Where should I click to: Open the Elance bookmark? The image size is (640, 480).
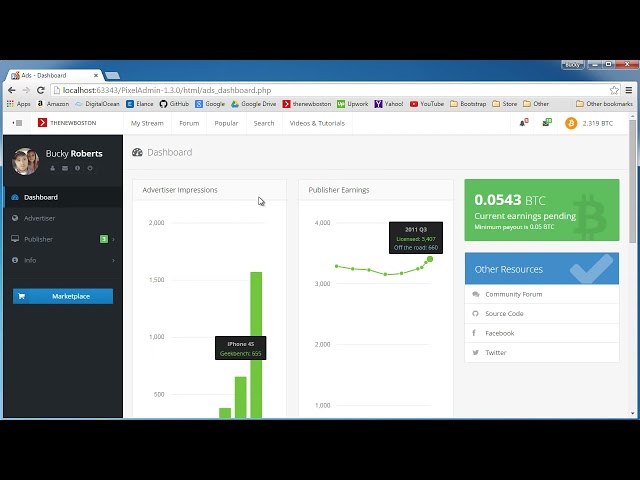point(140,104)
